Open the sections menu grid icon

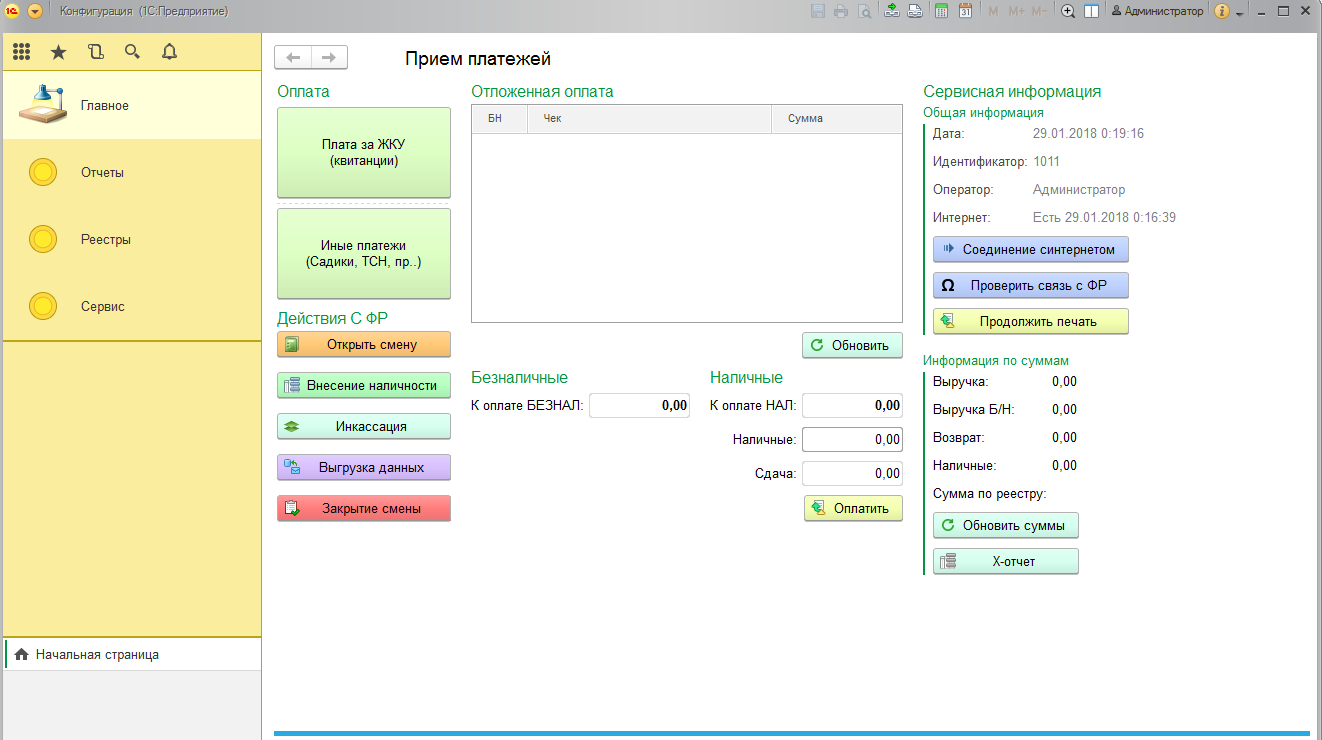(x=21, y=52)
